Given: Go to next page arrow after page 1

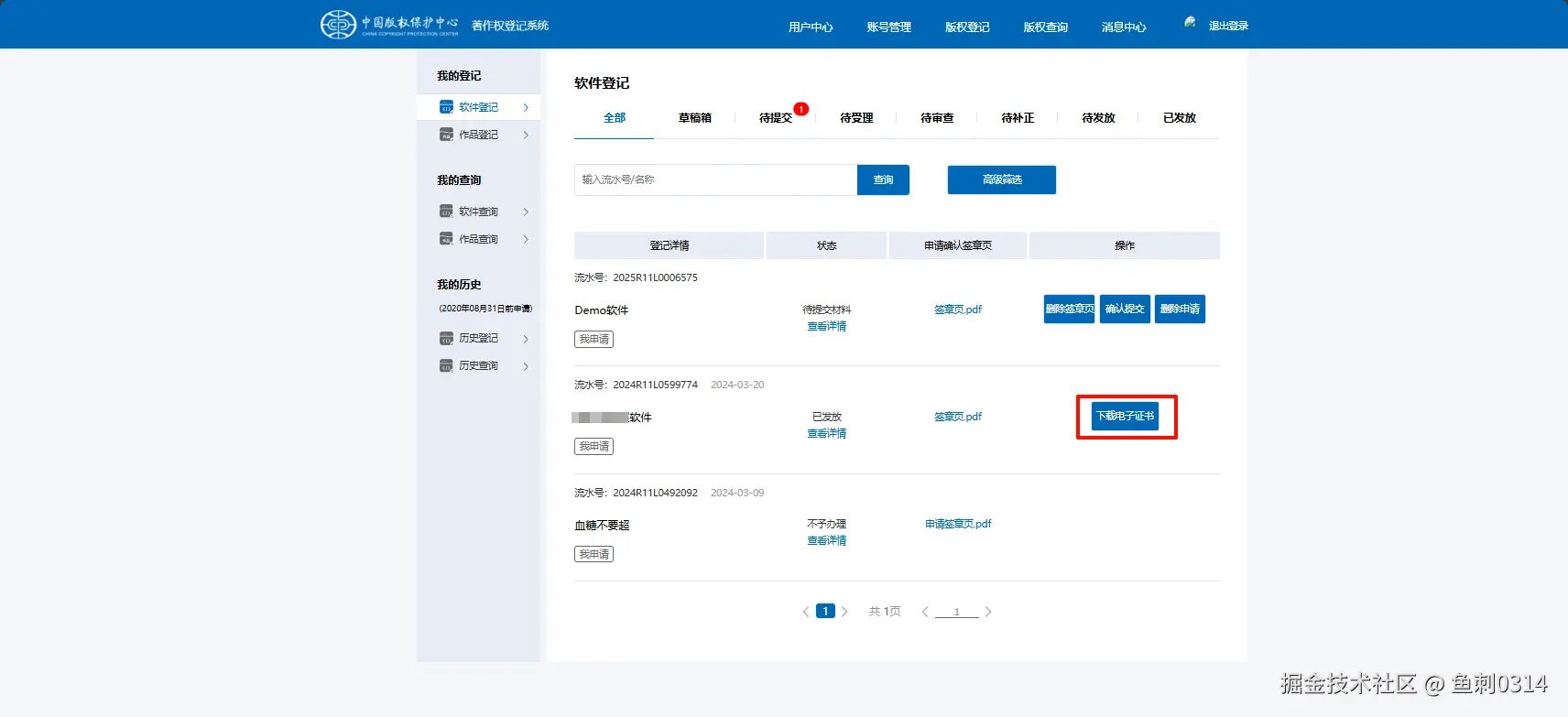Looking at the screenshot, I should 844,612.
